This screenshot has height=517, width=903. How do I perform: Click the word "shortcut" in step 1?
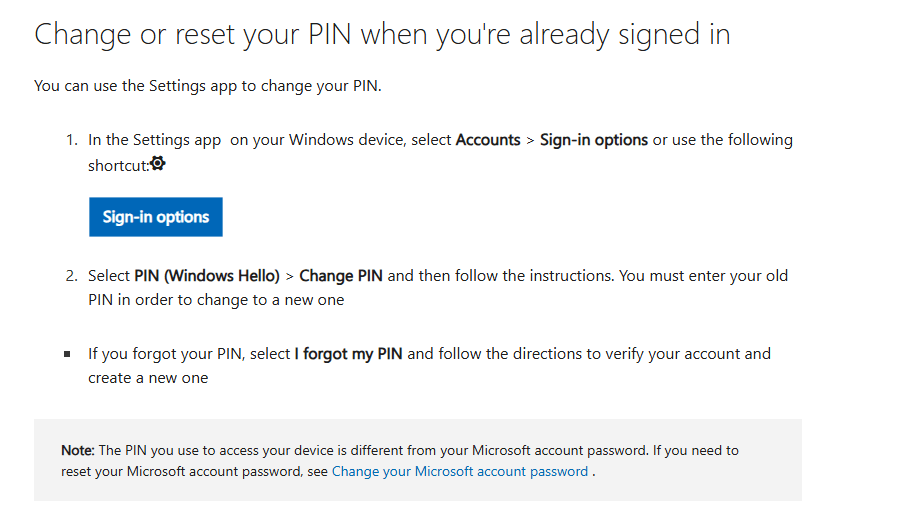click(117, 165)
